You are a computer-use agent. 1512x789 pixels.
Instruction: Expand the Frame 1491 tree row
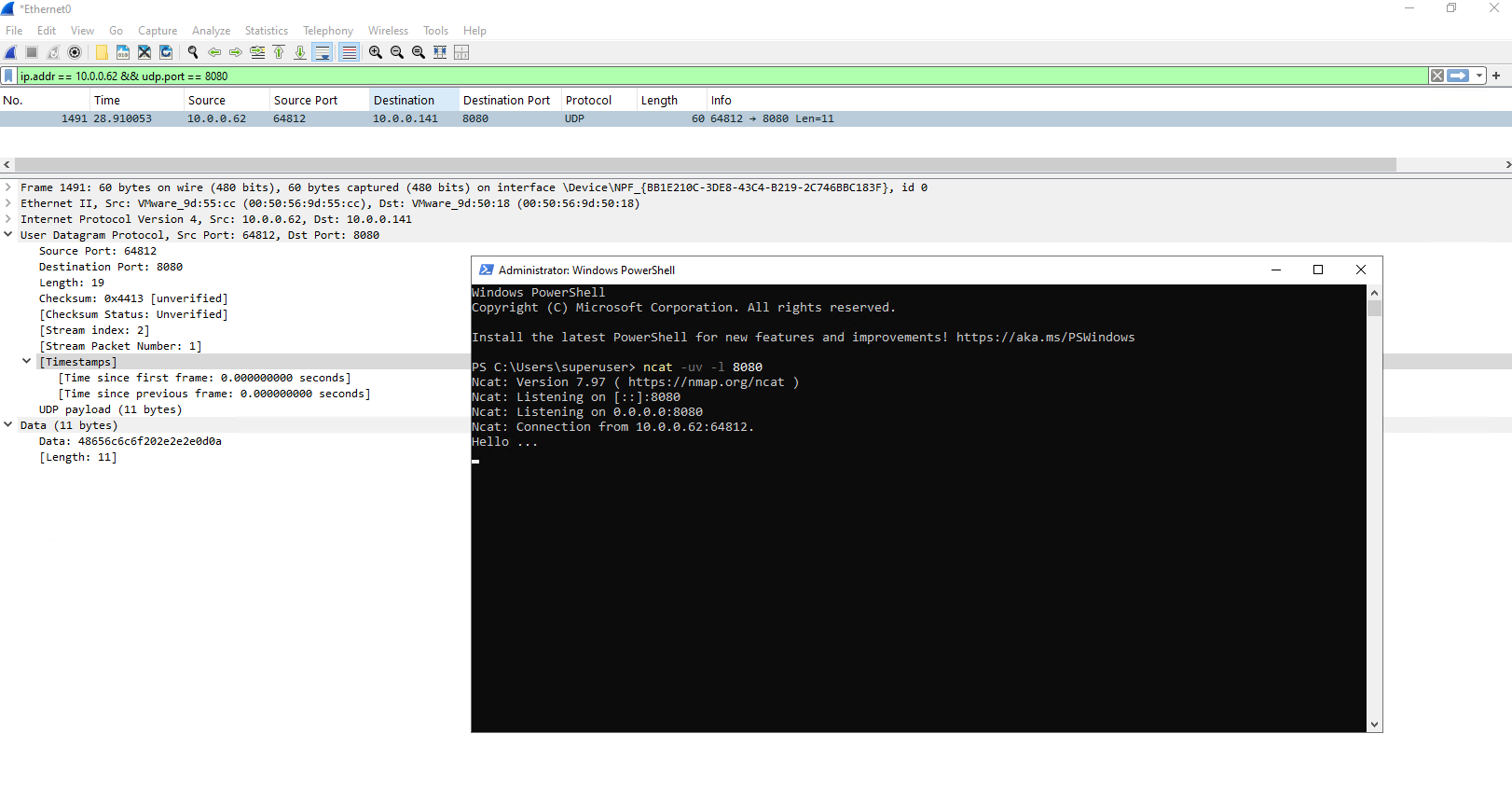point(8,187)
